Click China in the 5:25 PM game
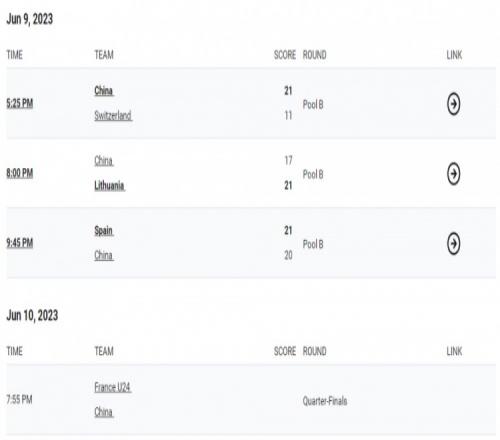This screenshot has height=440, width=500. pos(104,91)
